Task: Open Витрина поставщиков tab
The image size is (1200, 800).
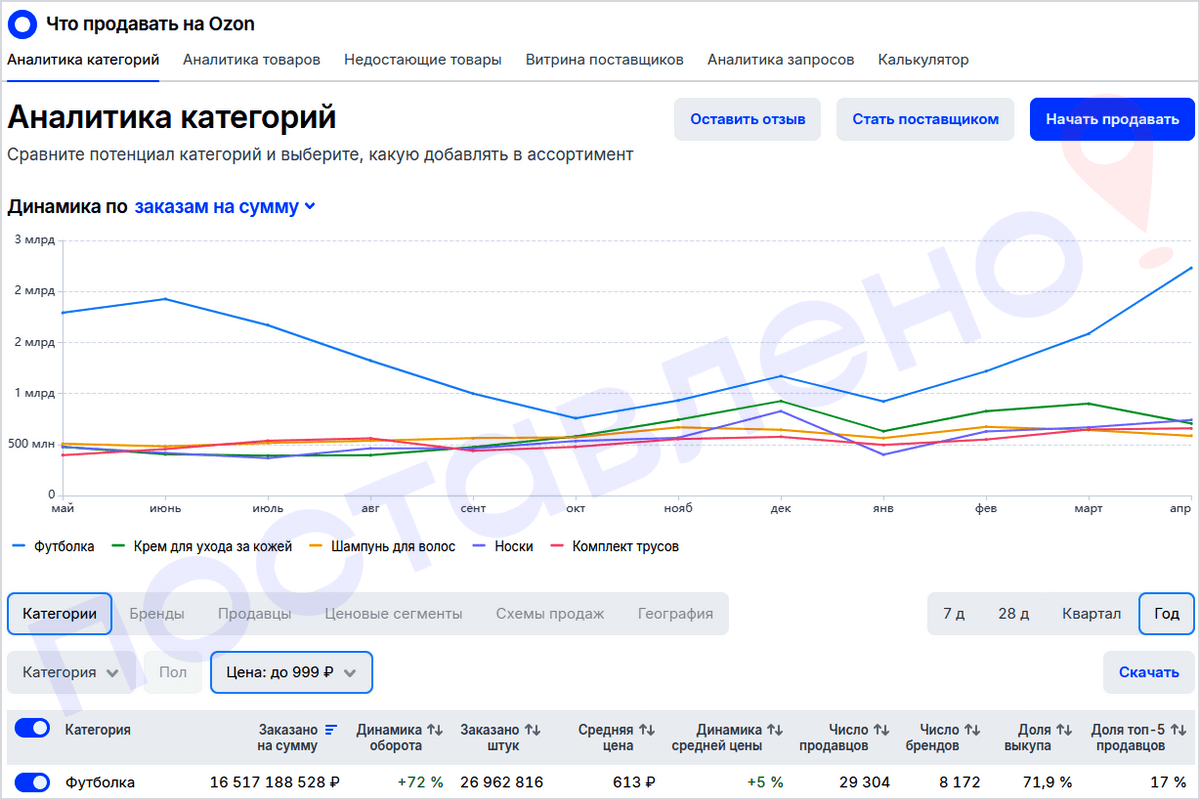Action: click(x=605, y=60)
